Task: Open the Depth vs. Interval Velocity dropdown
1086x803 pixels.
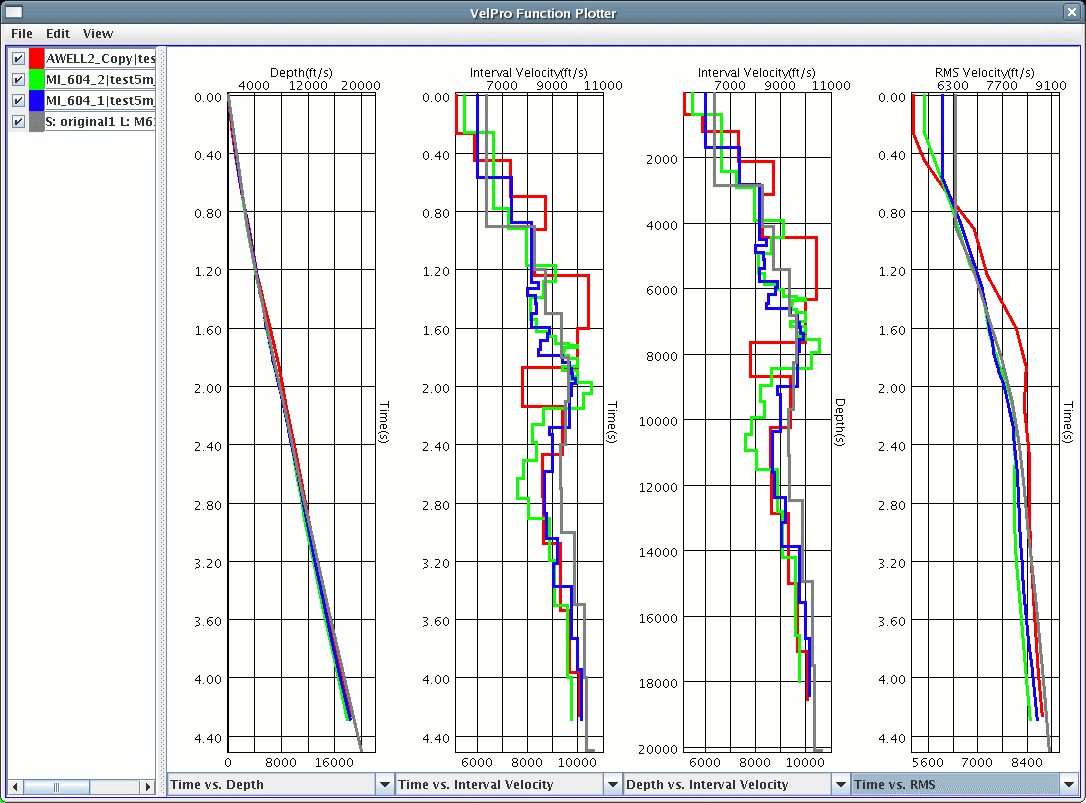Action: [736, 784]
